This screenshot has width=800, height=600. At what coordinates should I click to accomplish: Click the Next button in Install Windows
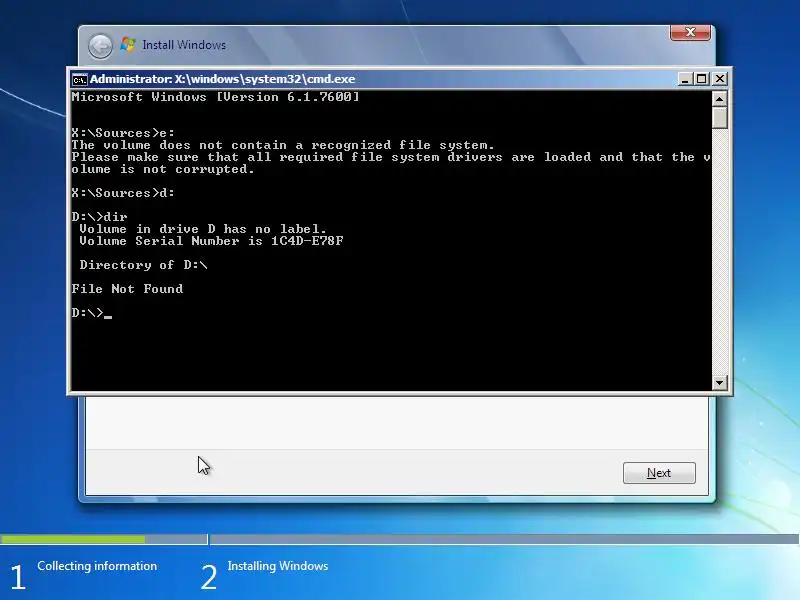(x=659, y=473)
